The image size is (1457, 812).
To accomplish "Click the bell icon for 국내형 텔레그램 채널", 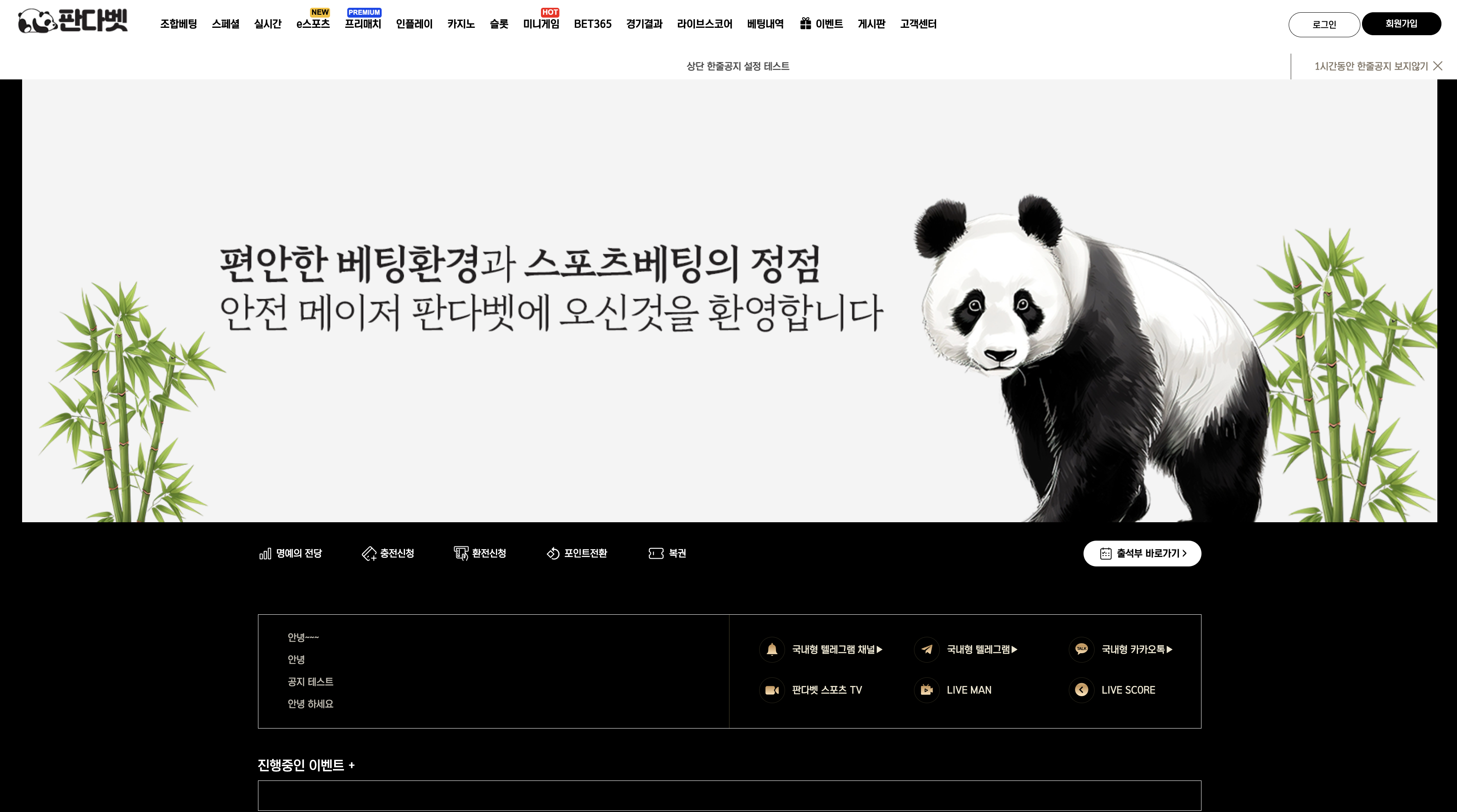I will point(771,649).
